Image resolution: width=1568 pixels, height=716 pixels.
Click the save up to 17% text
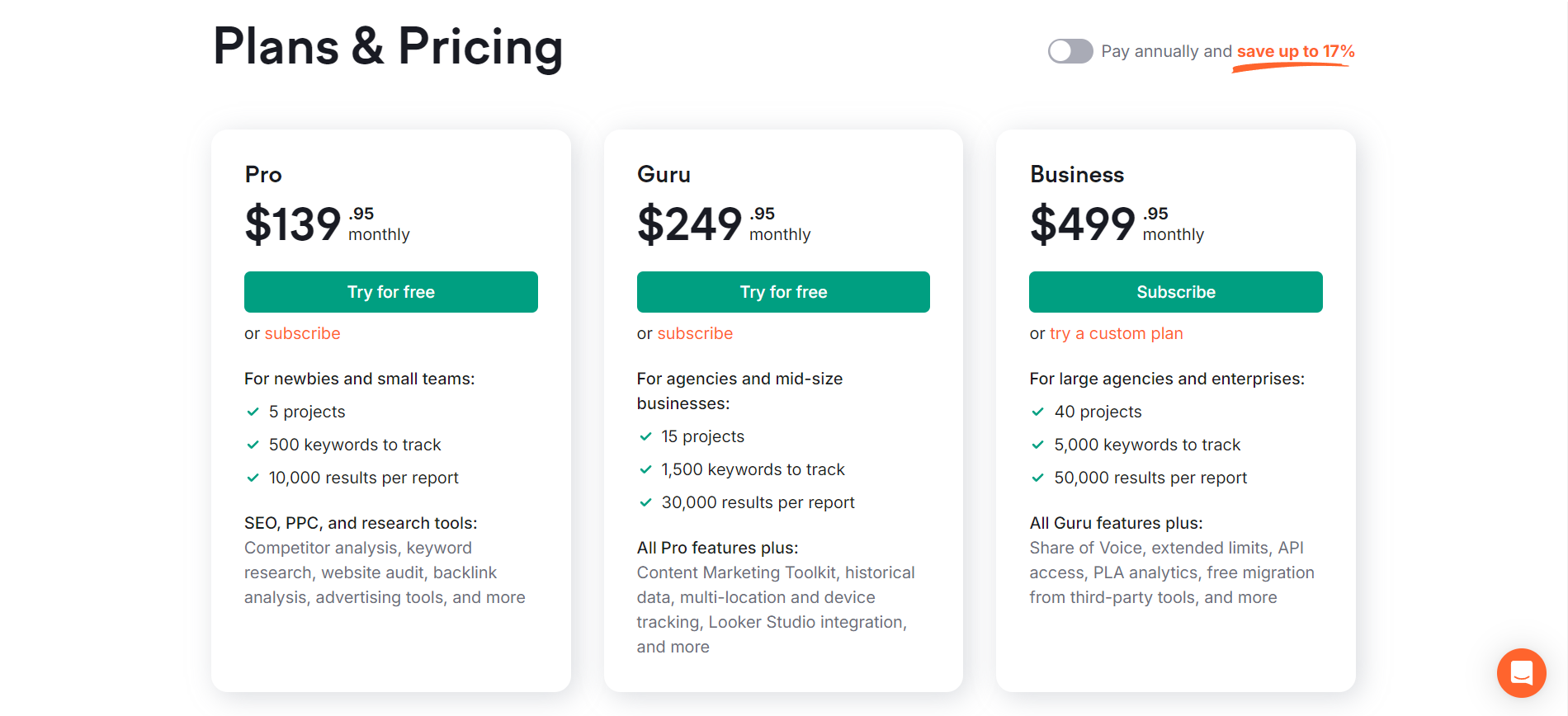[x=1292, y=50]
